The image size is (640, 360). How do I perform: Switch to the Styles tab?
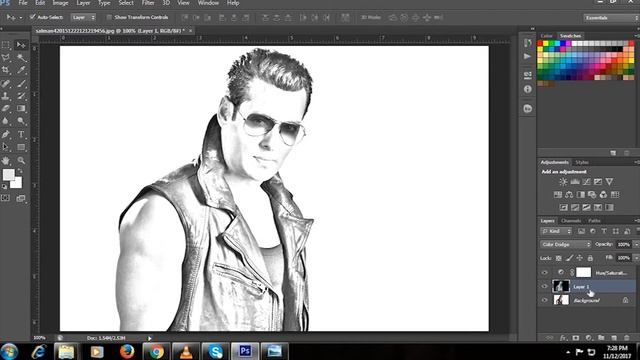(582, 162)
